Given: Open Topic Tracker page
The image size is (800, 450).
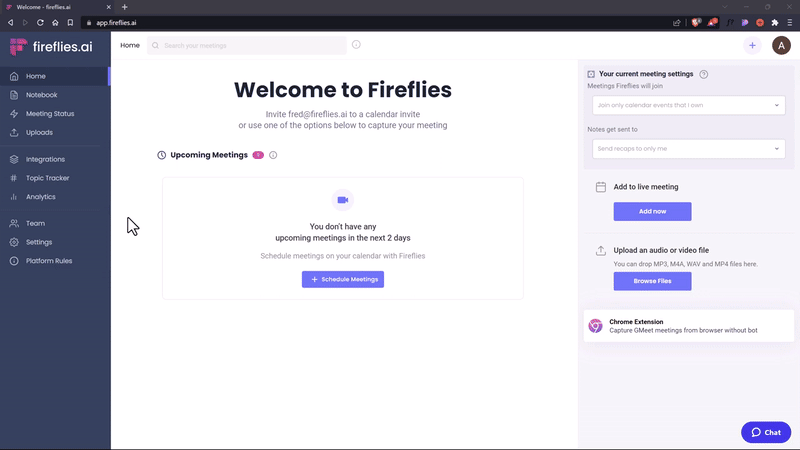Looking at the screenshot, I should click(x=55, y=178).
